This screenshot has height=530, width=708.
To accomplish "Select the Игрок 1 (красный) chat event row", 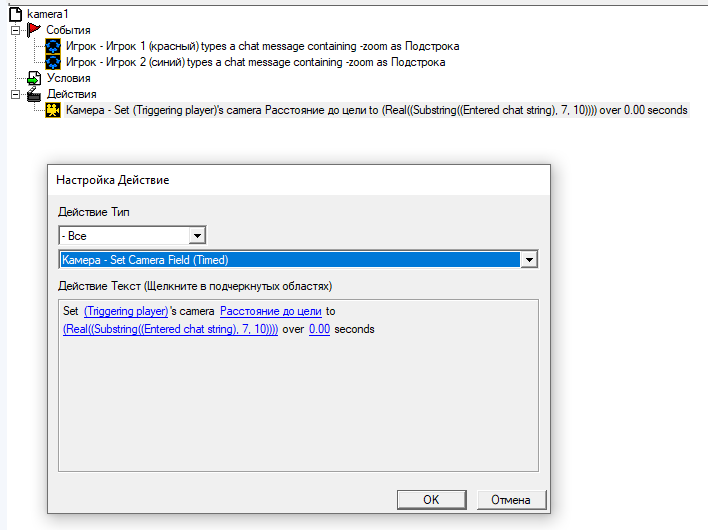I will tap(262, 46).
